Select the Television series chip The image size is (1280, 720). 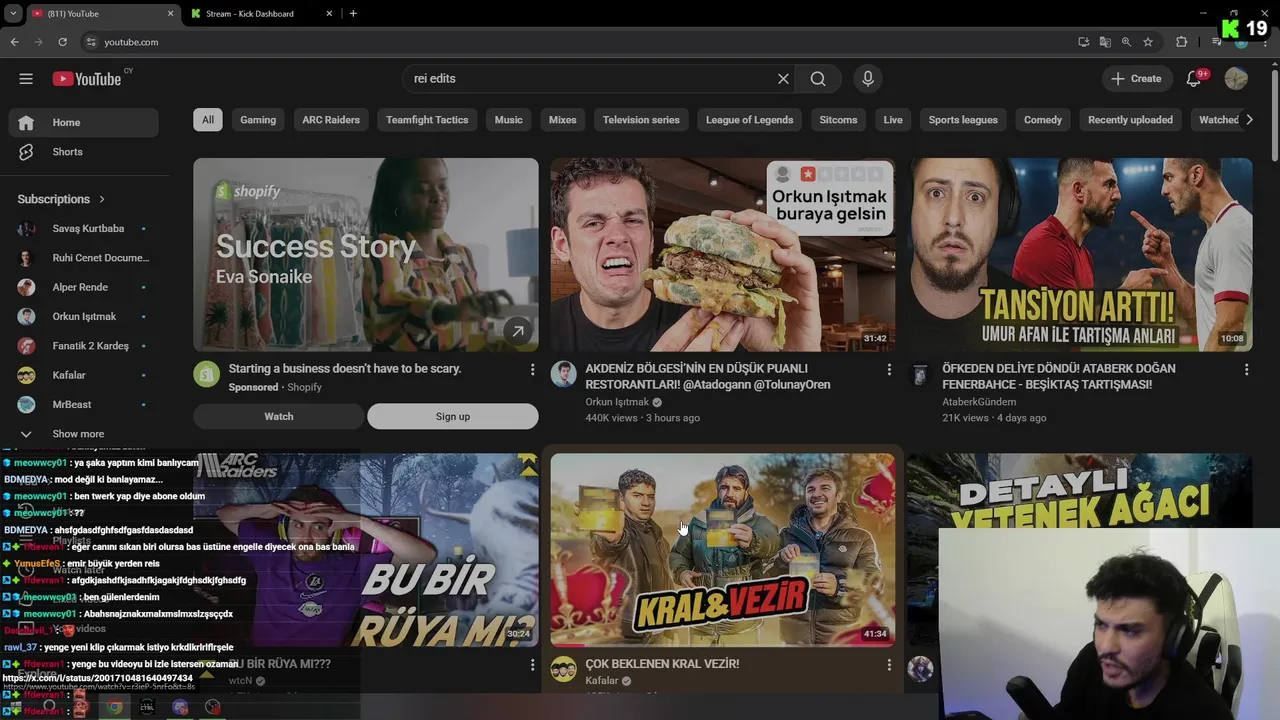641,120
